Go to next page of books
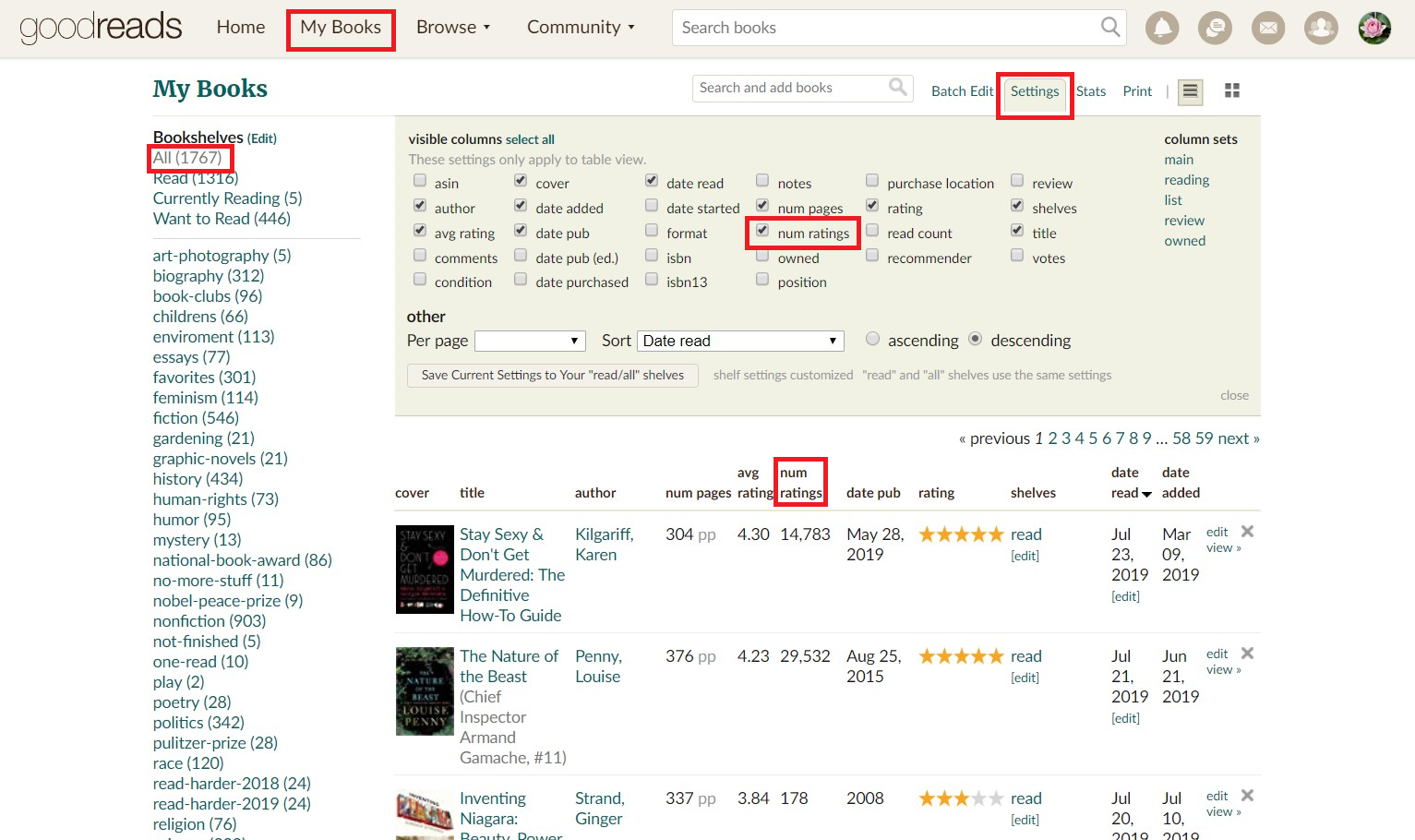The width and height of the screenshot is (1415, 840). point(1239,438)
